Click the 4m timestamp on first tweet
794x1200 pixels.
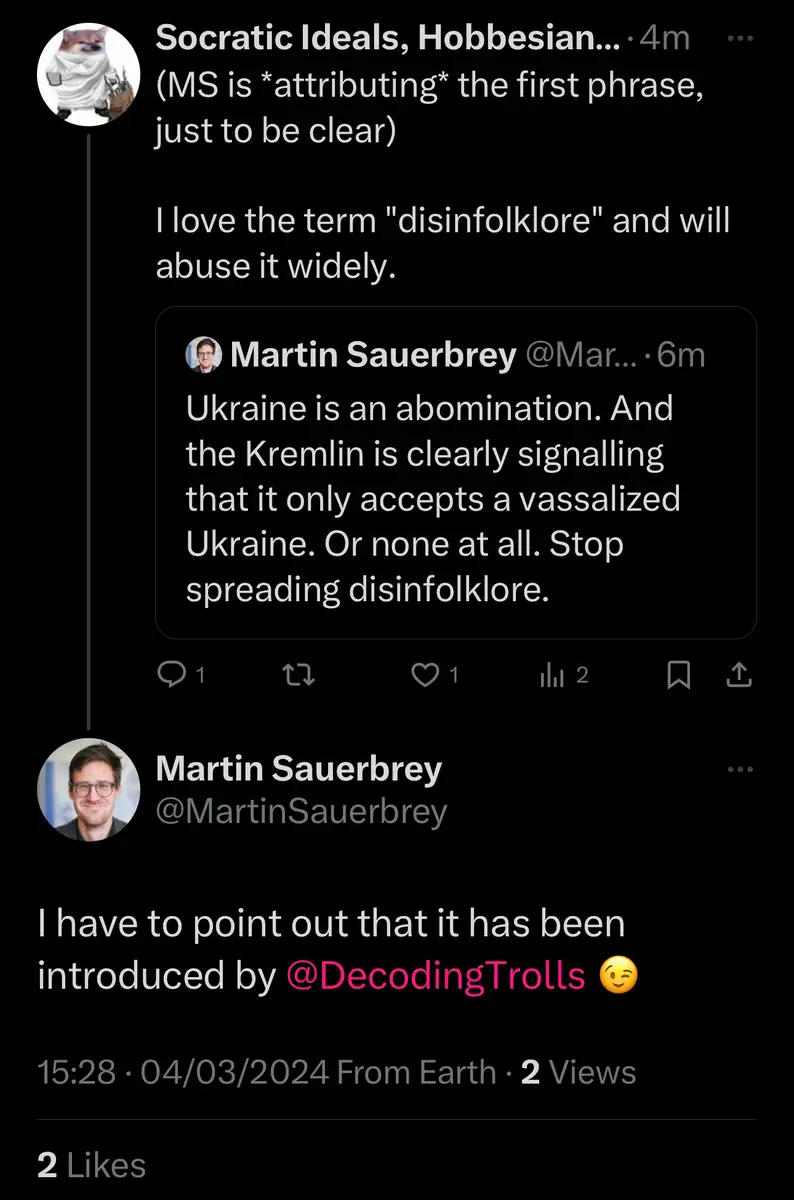(x=664, y=38)
